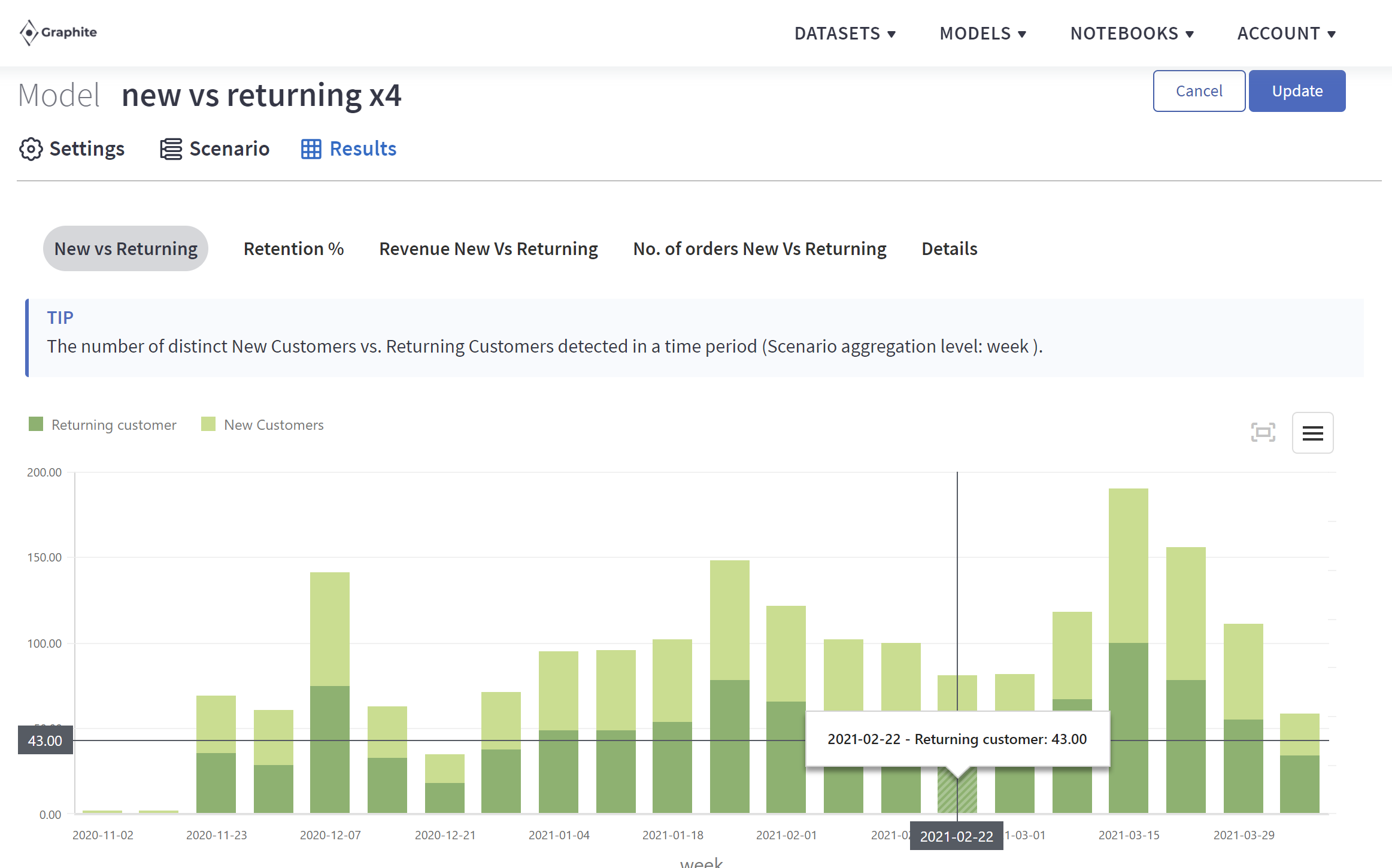This screenshot has height=868, width=1392.
Task: Toggle New Customers legend series
Action: 273,425
